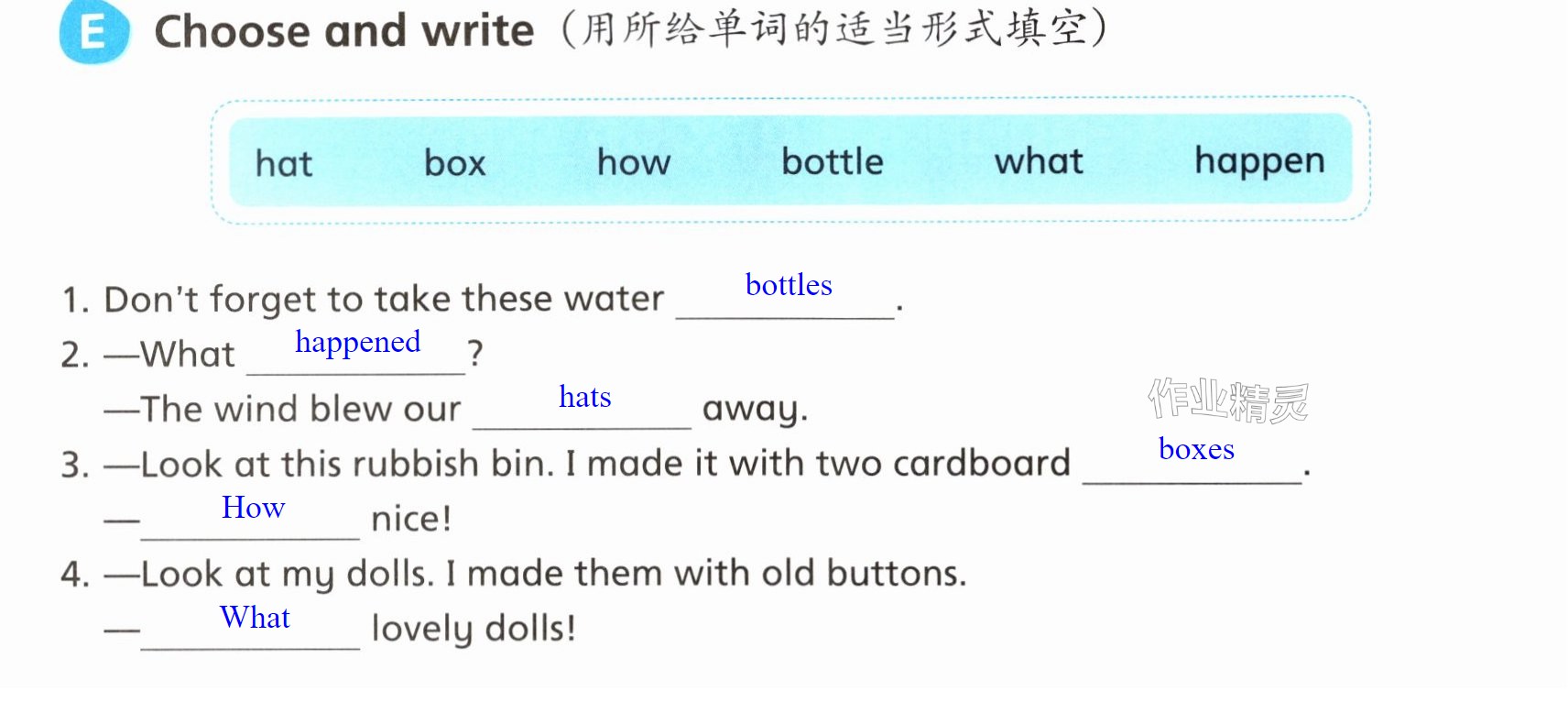Viewport: 1568px width, 724px height.
Task: Click the blank filled with 'How'
Action: [250, 515]
